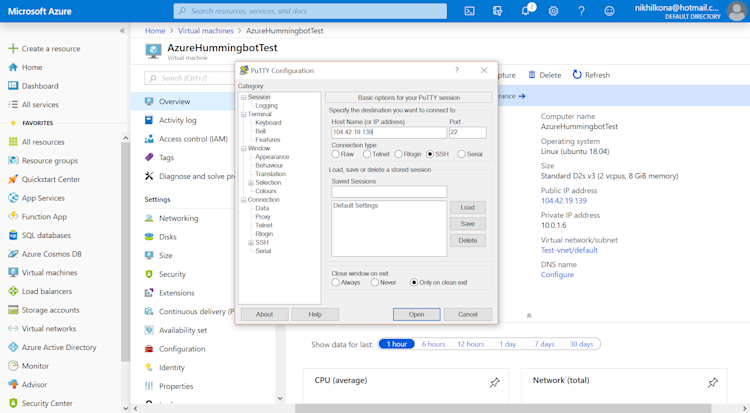Collapse the Connection tree node
The height and width of the screenshot is (413, 750).
243,200
